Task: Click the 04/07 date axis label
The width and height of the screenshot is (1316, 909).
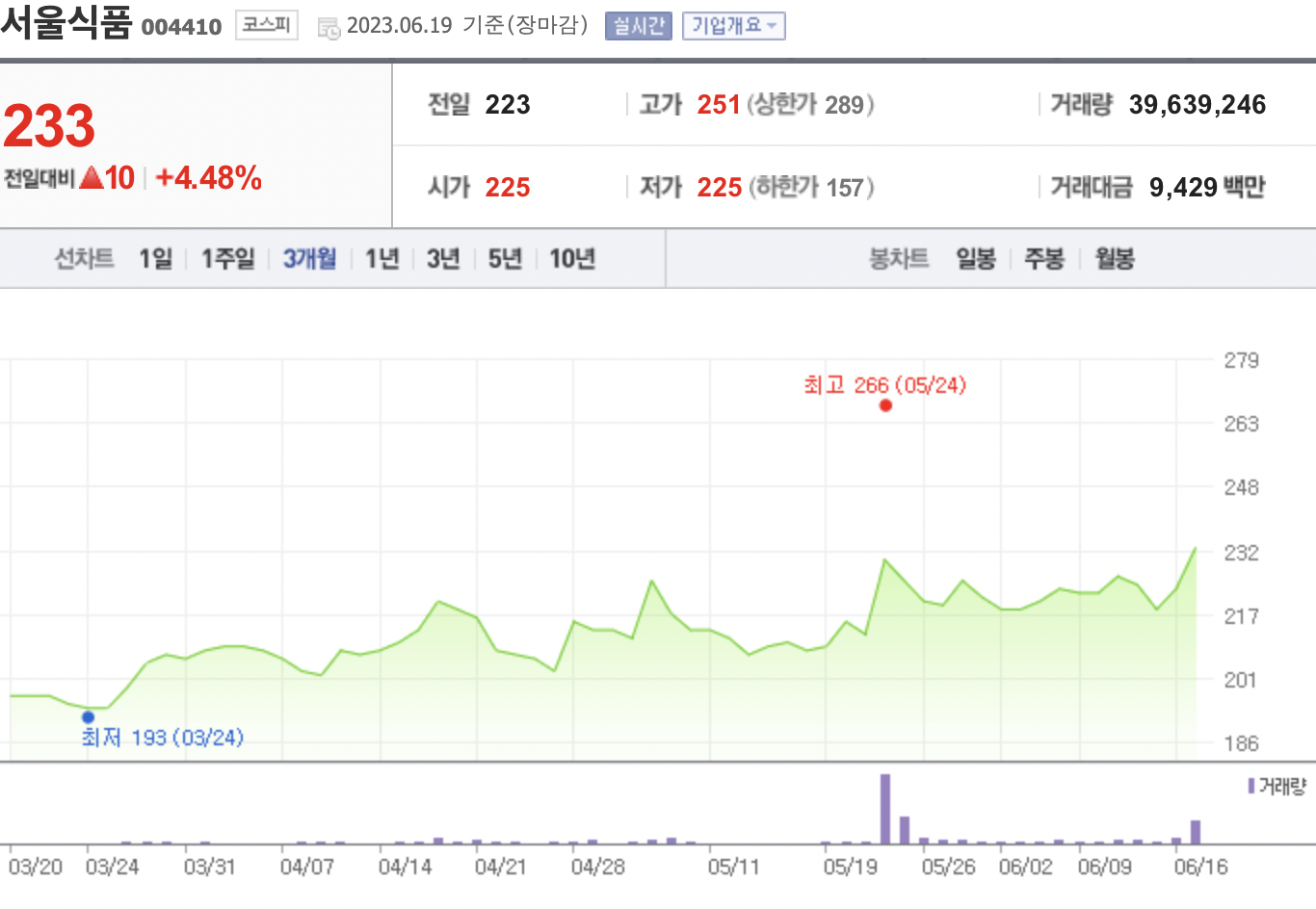Action: [x=306, y=867]
